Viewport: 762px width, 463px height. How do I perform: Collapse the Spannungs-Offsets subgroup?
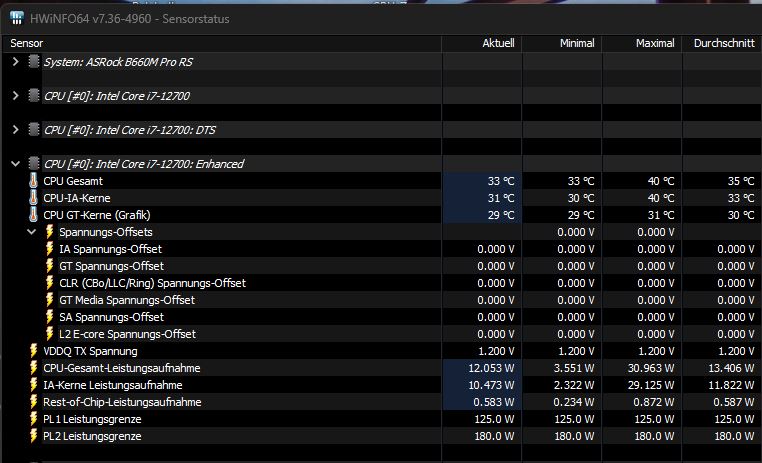pos(32,232)
